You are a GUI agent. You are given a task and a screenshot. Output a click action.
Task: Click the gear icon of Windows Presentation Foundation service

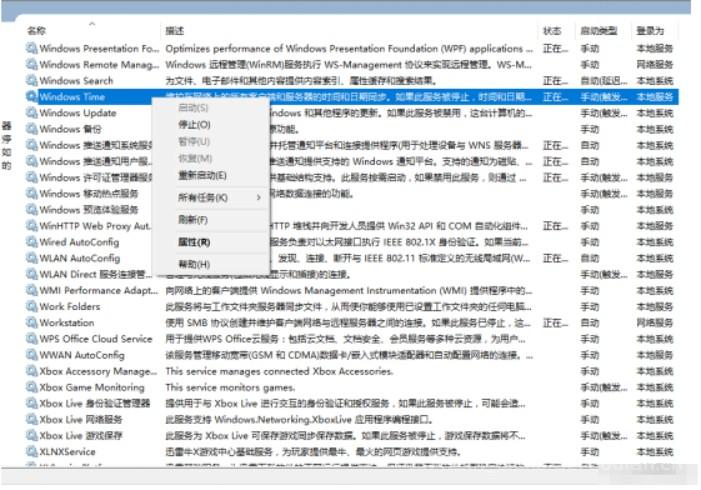(31, 48)
